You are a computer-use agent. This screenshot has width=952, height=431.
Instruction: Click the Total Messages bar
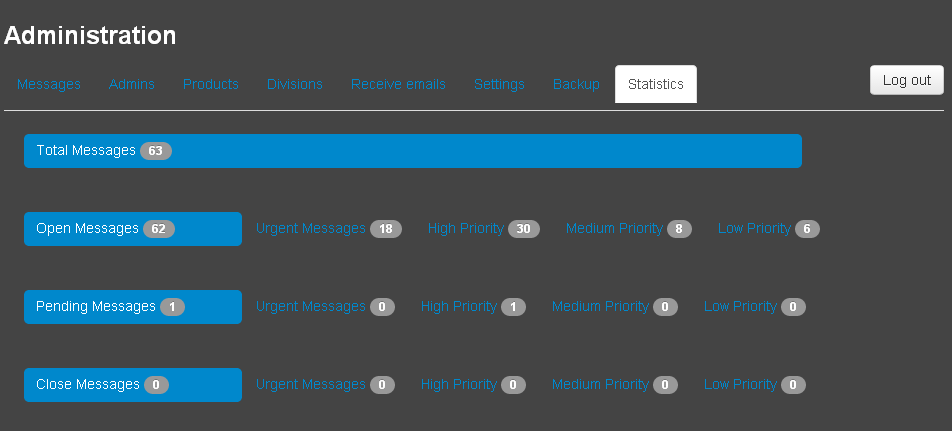412,151
